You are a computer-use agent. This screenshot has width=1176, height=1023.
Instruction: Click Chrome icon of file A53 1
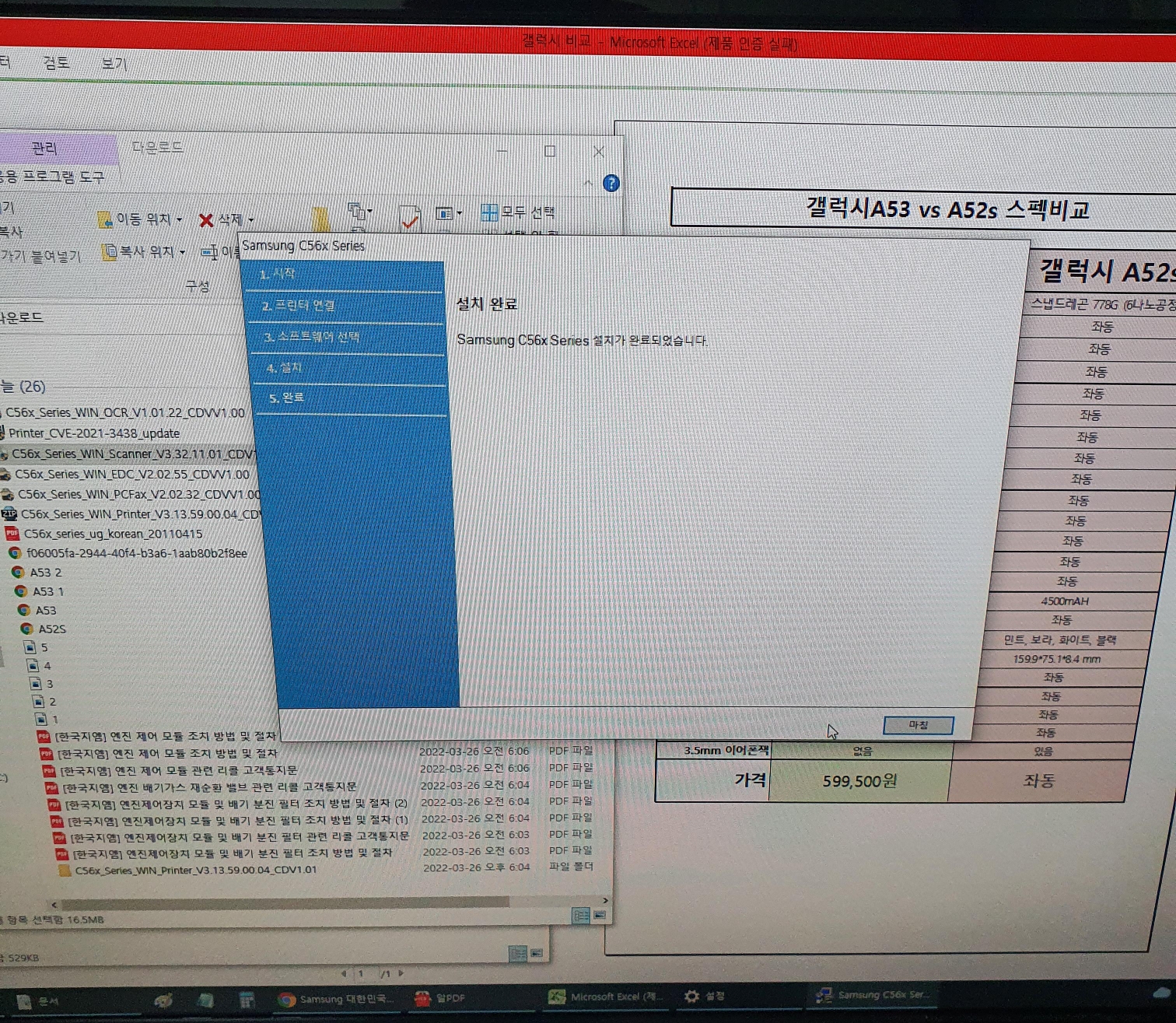point(21,591)
